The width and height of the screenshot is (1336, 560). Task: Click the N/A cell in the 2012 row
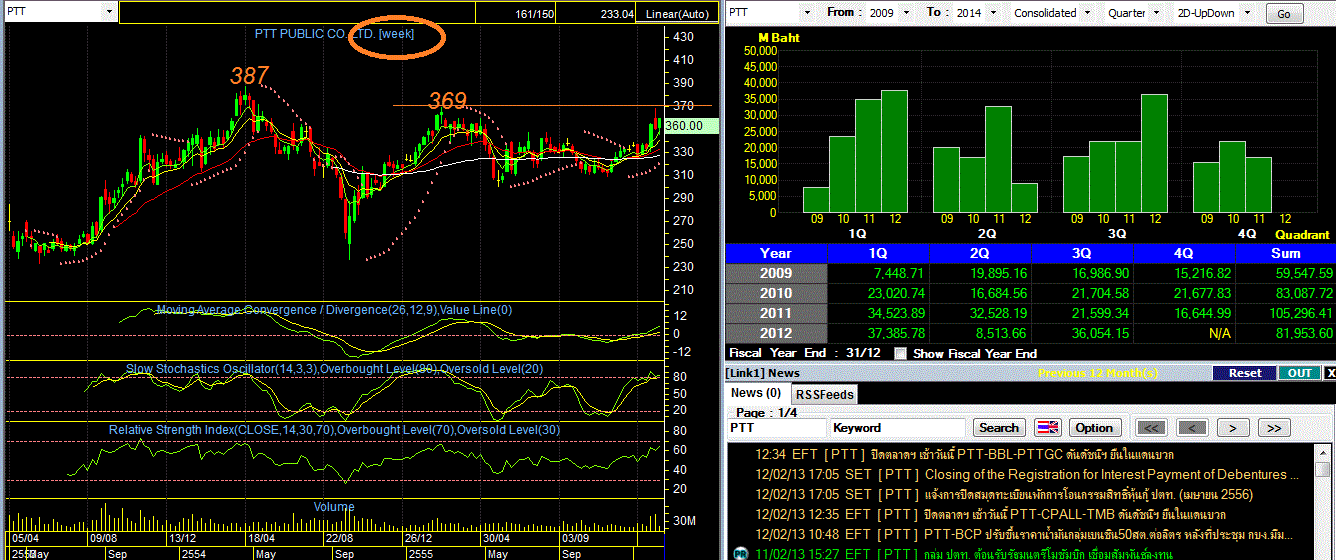1185,333
